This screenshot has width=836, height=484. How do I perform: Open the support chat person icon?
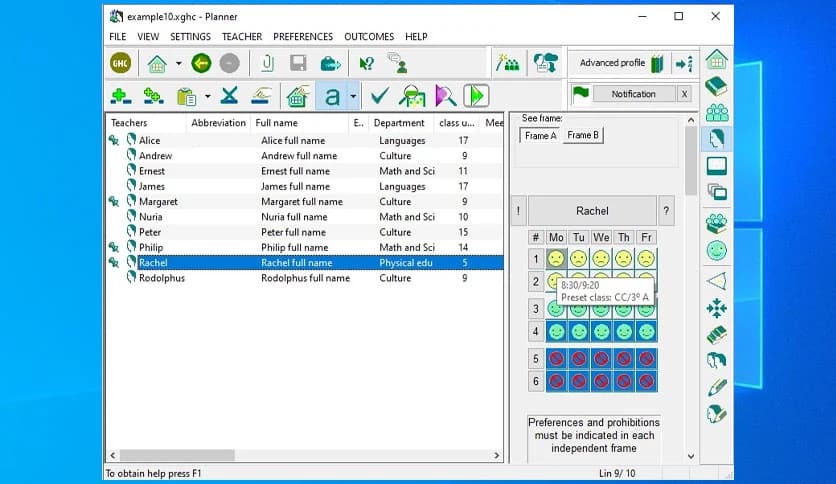(398, 63)
